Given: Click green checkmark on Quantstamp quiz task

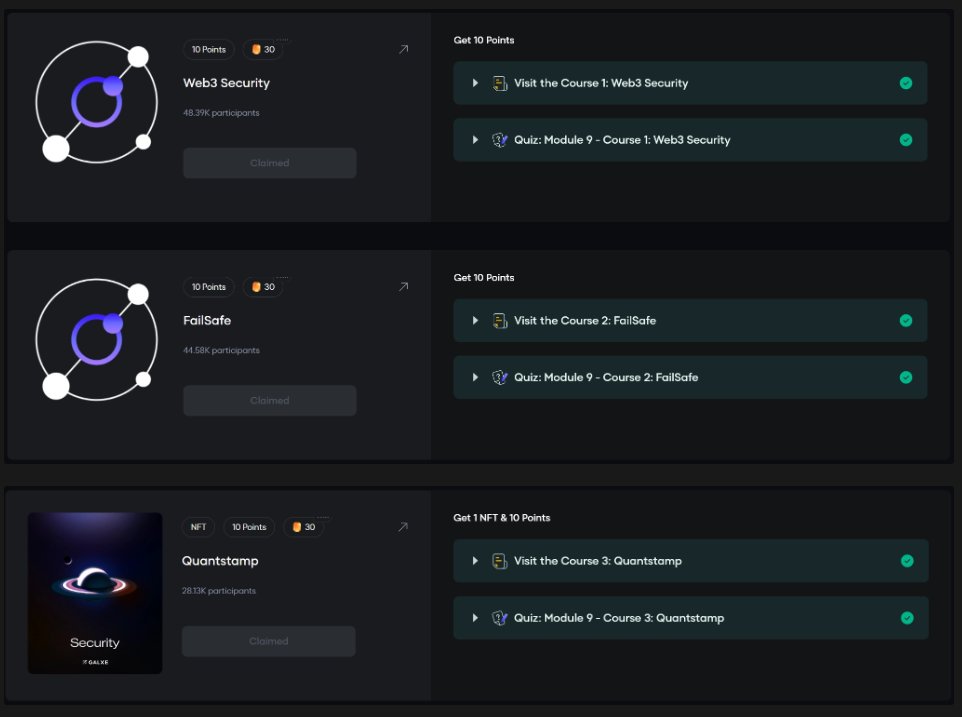Looking at the screenshot, I should (x=907, y=618).
